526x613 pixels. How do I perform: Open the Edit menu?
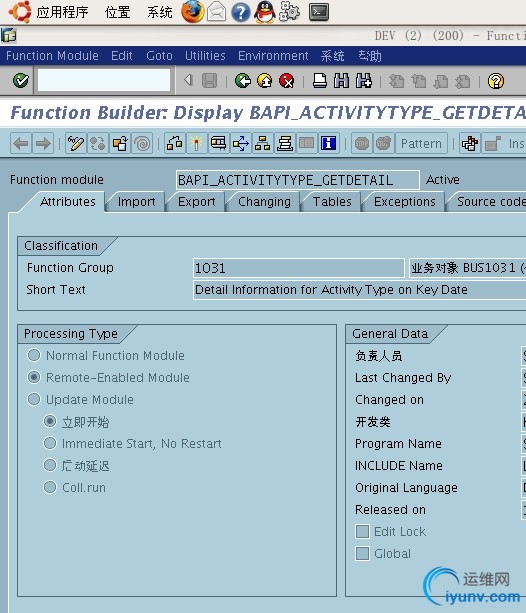pyautogui.click(x=122, y=56)
